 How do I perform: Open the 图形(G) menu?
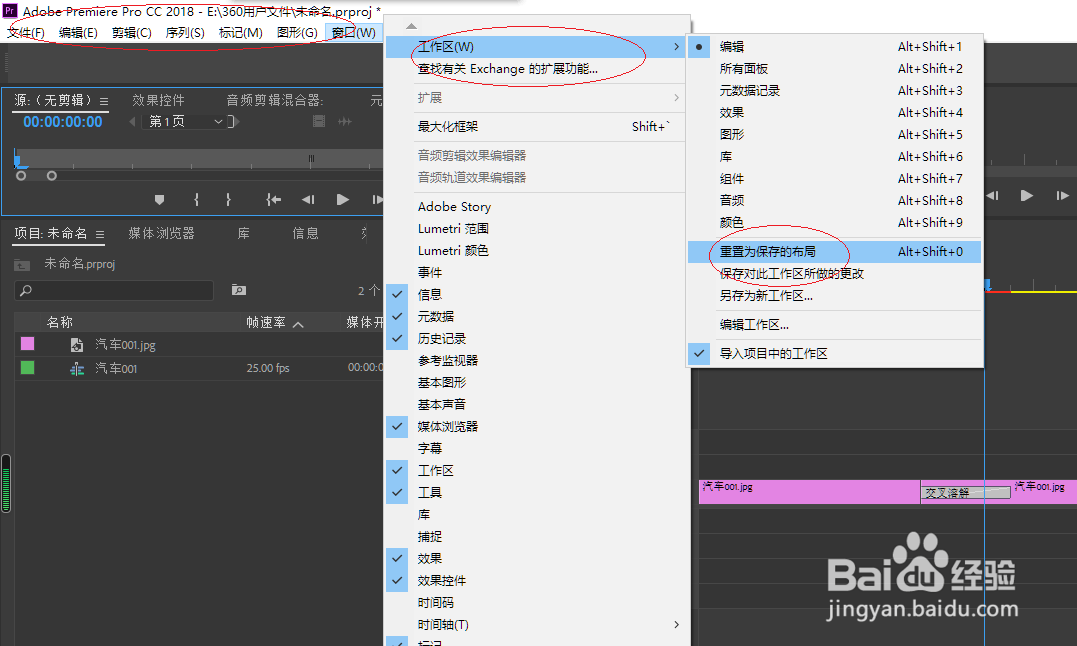(x=297, y=32)
